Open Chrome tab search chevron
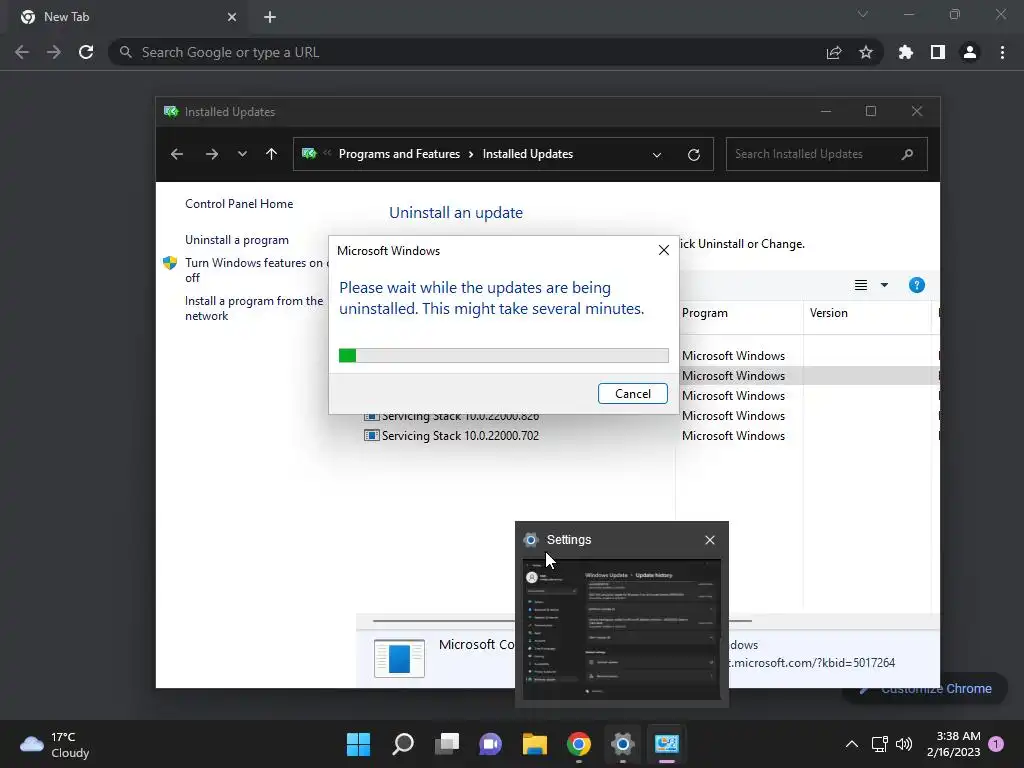This screenshot has width=1024, height=768. click(863, 14)
